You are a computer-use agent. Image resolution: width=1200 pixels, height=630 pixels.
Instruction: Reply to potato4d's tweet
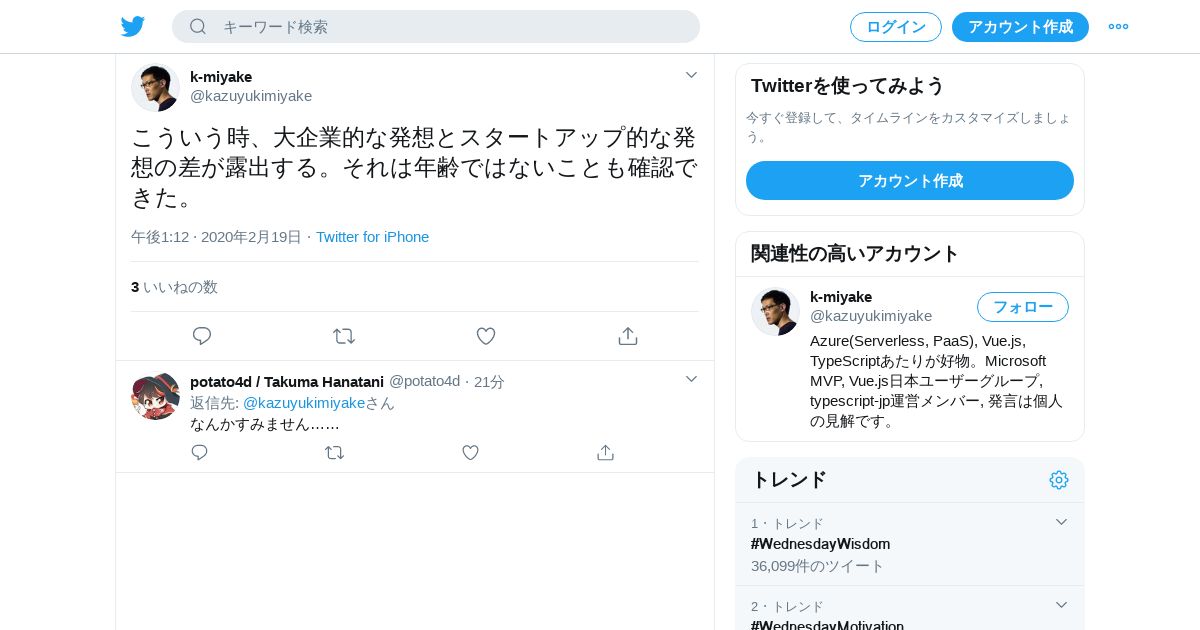(x=199, y=453)
